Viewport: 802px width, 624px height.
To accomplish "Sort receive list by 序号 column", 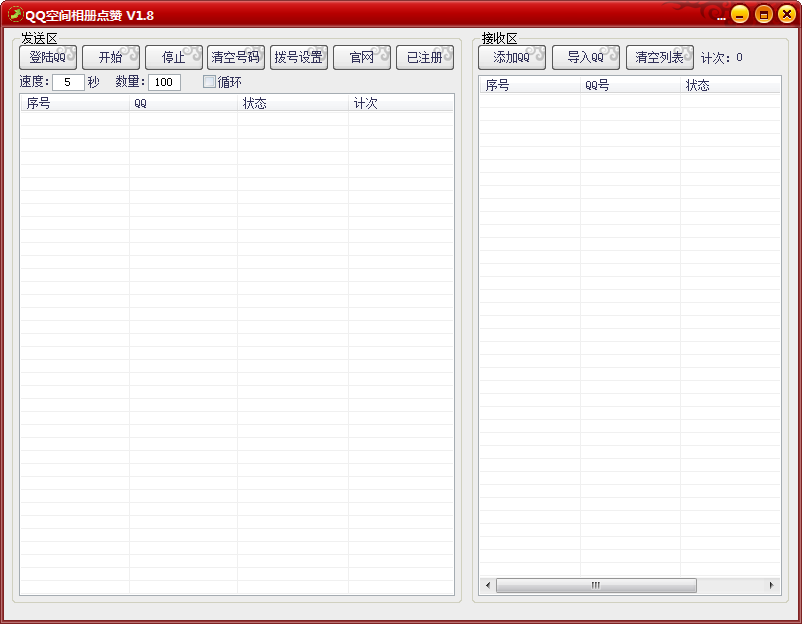I will click(x=530, y=85).
